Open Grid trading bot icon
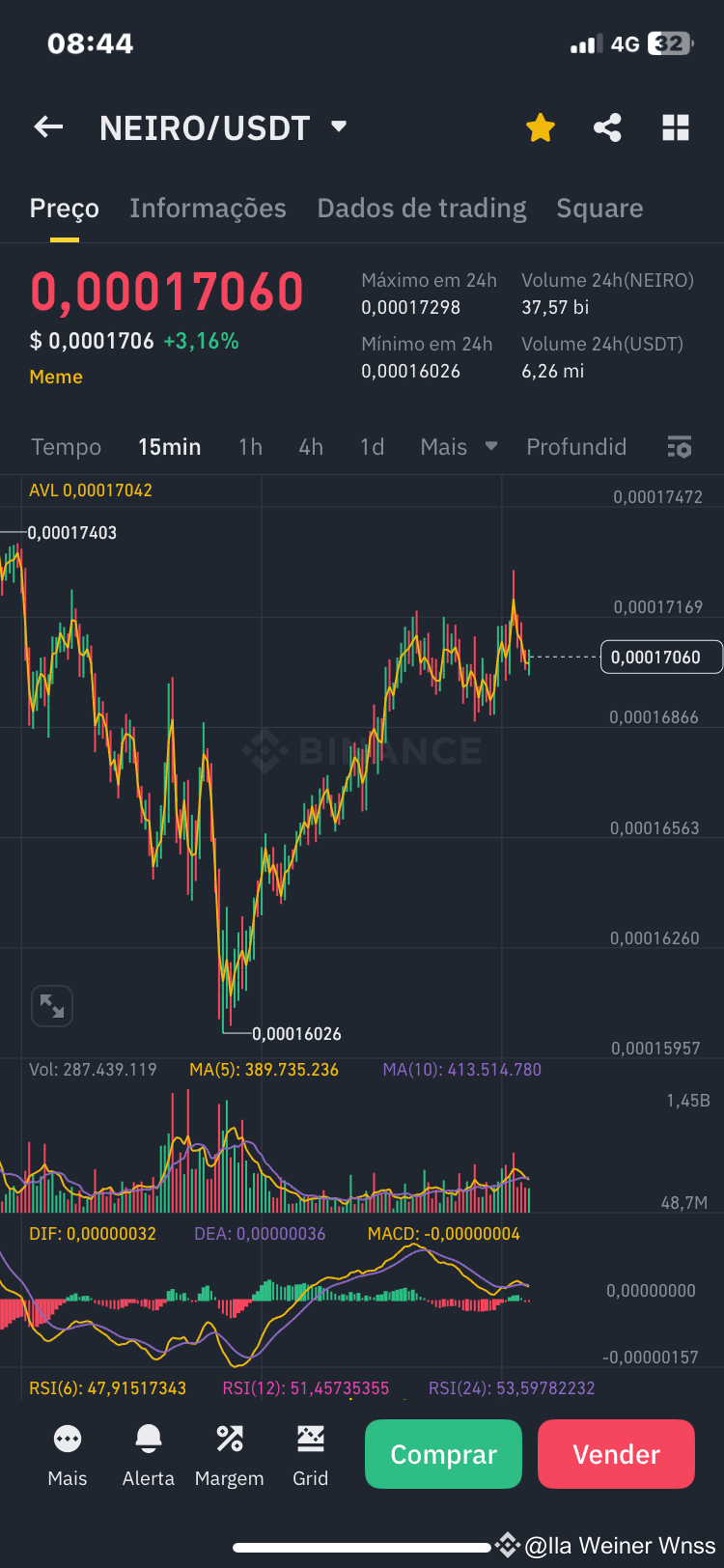 (310, 1454)
